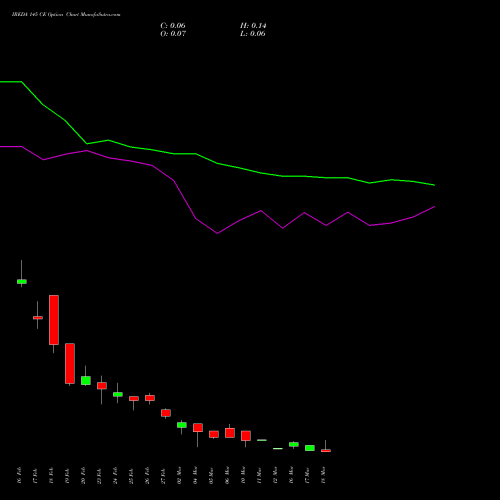
Task: Select the tall red candlestick above 19 Feb
Action: tap(70, 363)
